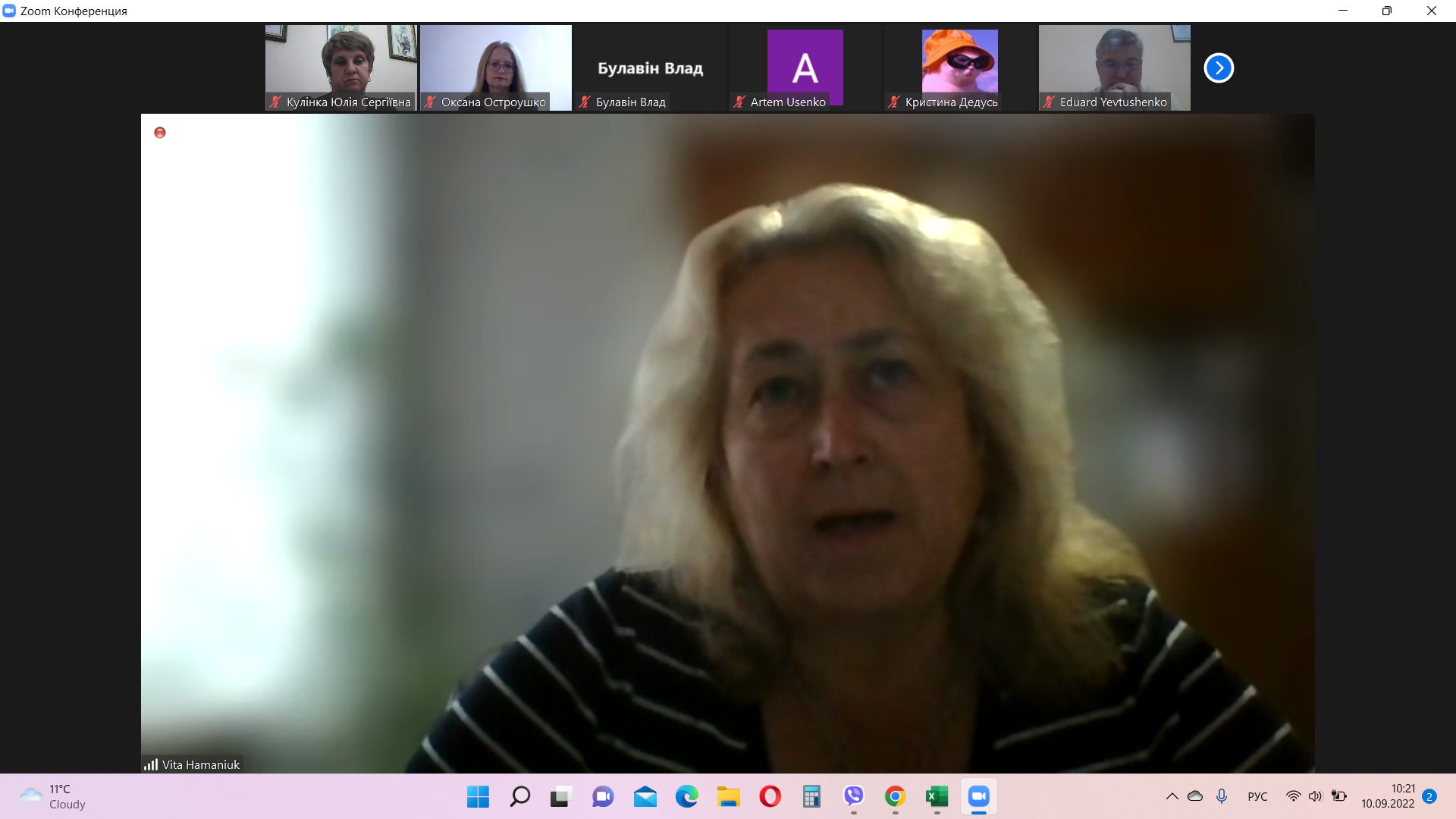Open volume speaker icon in tray

tap(1315, 796)
